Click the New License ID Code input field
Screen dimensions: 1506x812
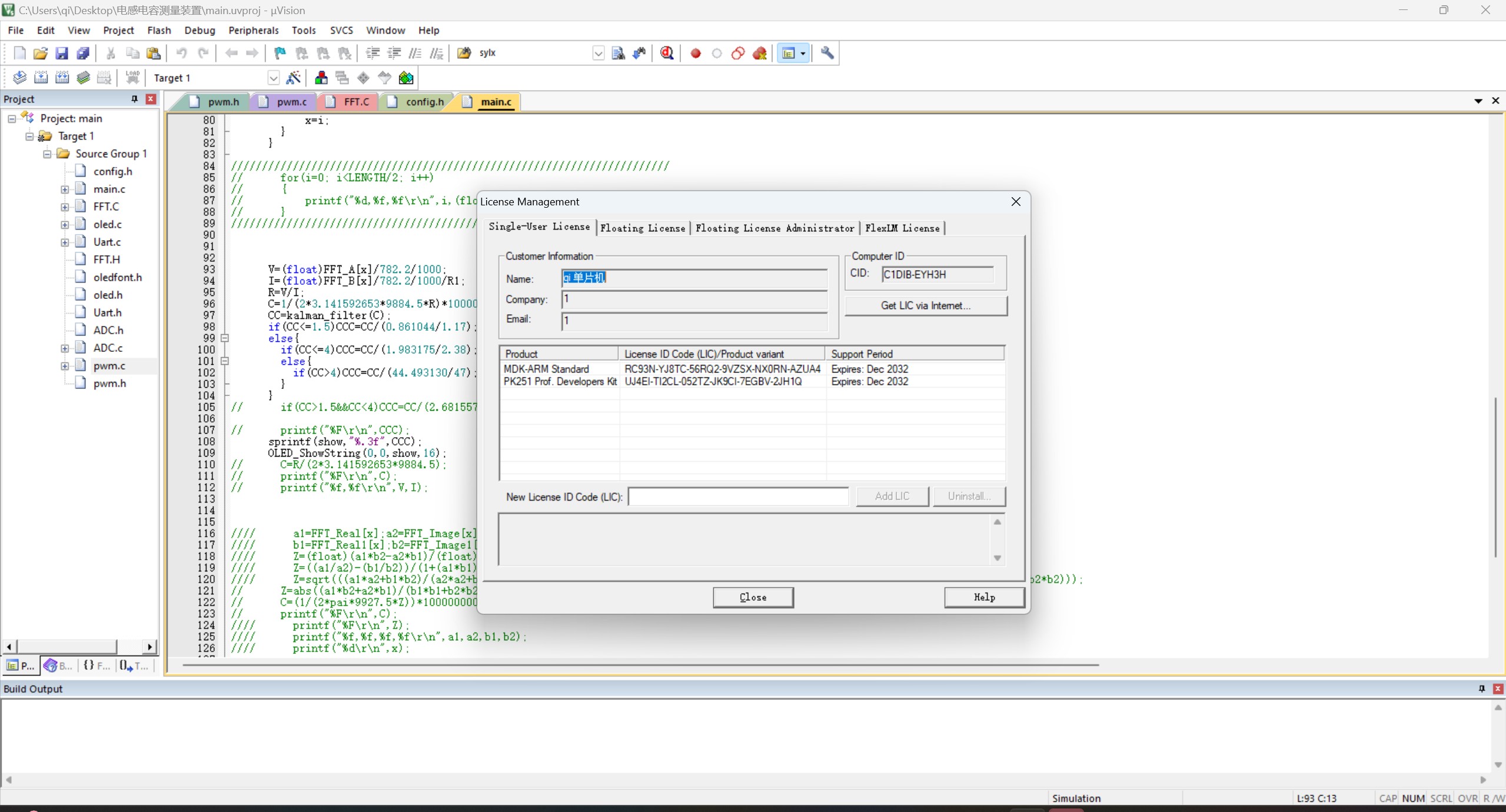click(738, 497)
